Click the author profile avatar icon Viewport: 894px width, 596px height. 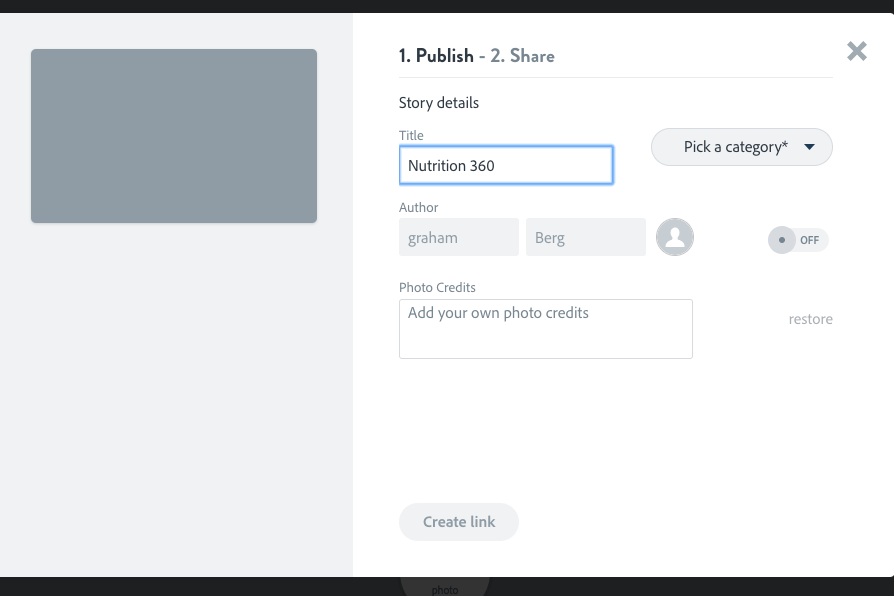[674, 237]
